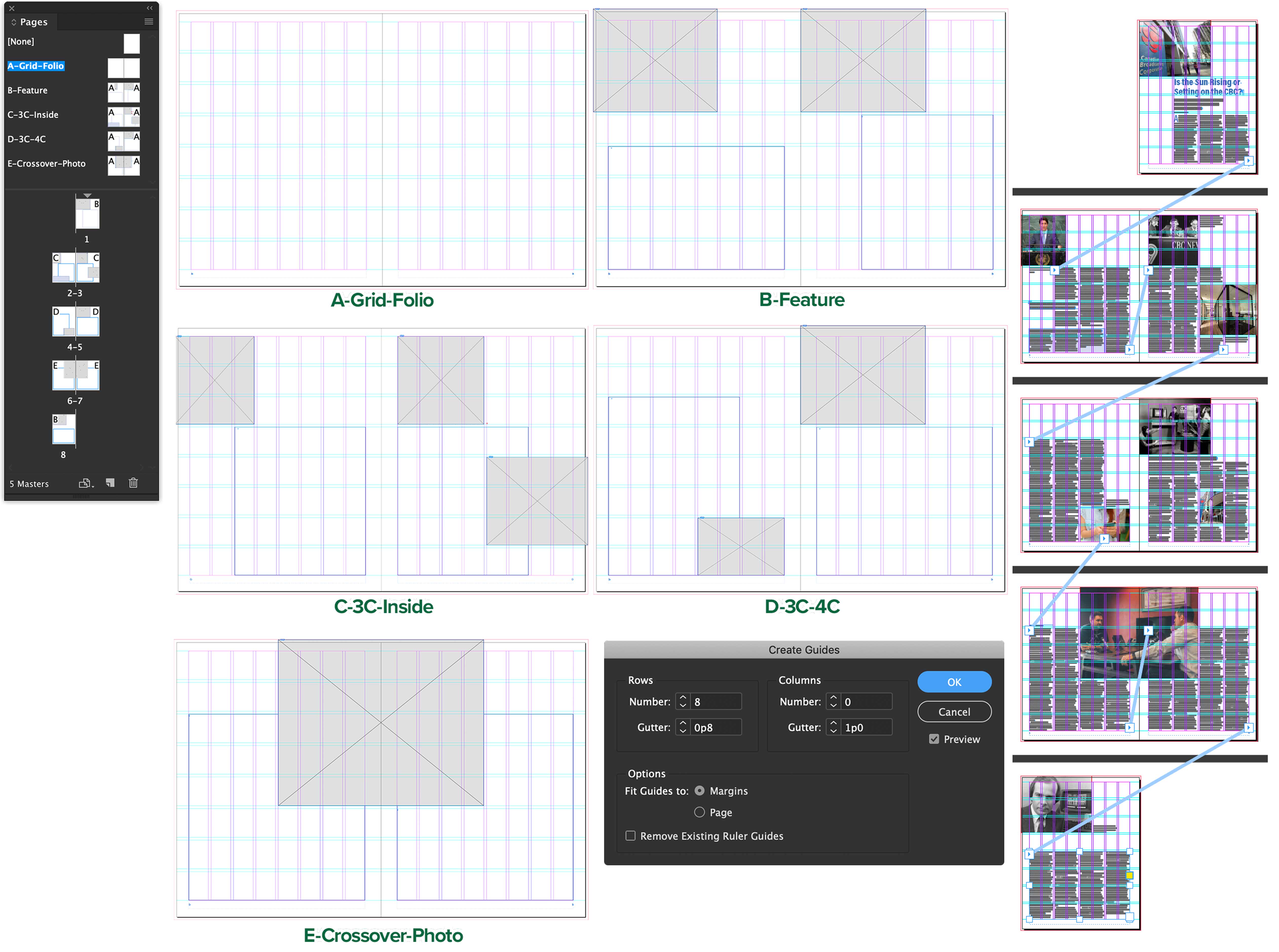Click the [None] master blank thumbnail
Image resolution: width=1279 pixels, height=952 pixels.
131,44
